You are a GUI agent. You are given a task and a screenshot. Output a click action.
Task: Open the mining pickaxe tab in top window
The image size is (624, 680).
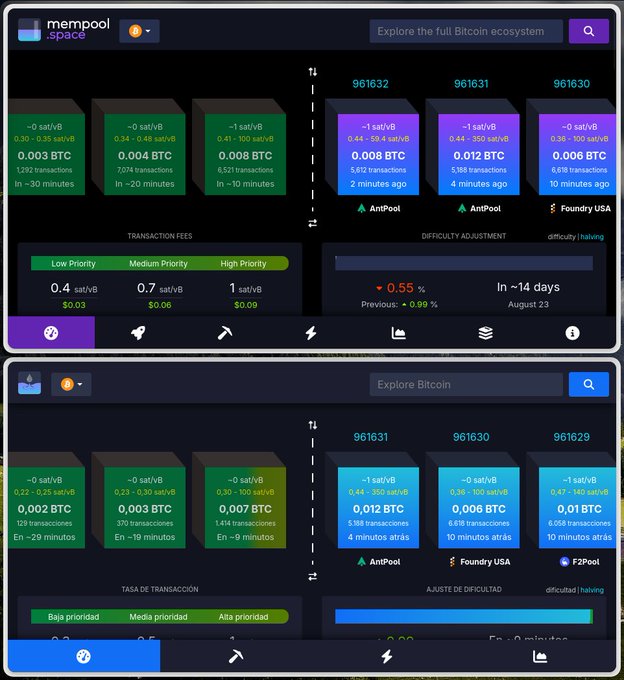(x=225, y=333)
